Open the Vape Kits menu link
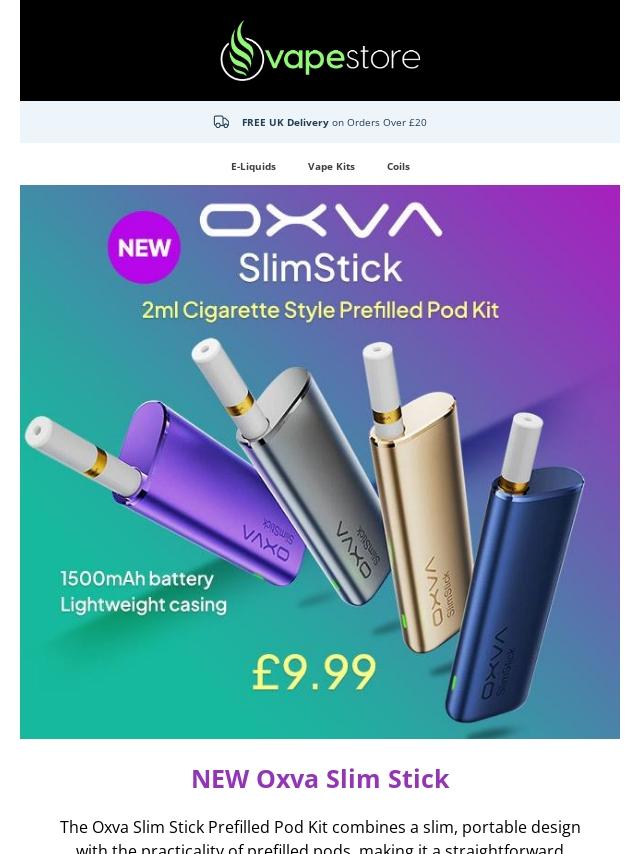 point(331,167)
